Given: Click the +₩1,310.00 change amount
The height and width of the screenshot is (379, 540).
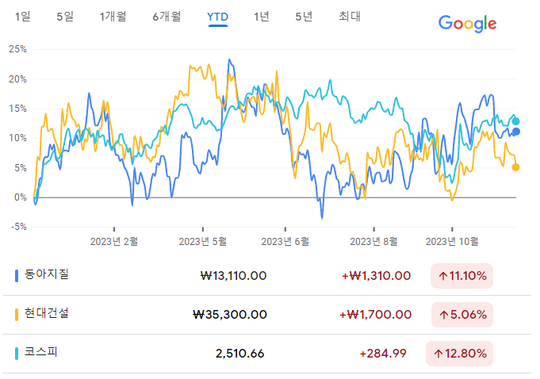Looking at the screenshot, I should pyautogui.click(x=376, y=276).
